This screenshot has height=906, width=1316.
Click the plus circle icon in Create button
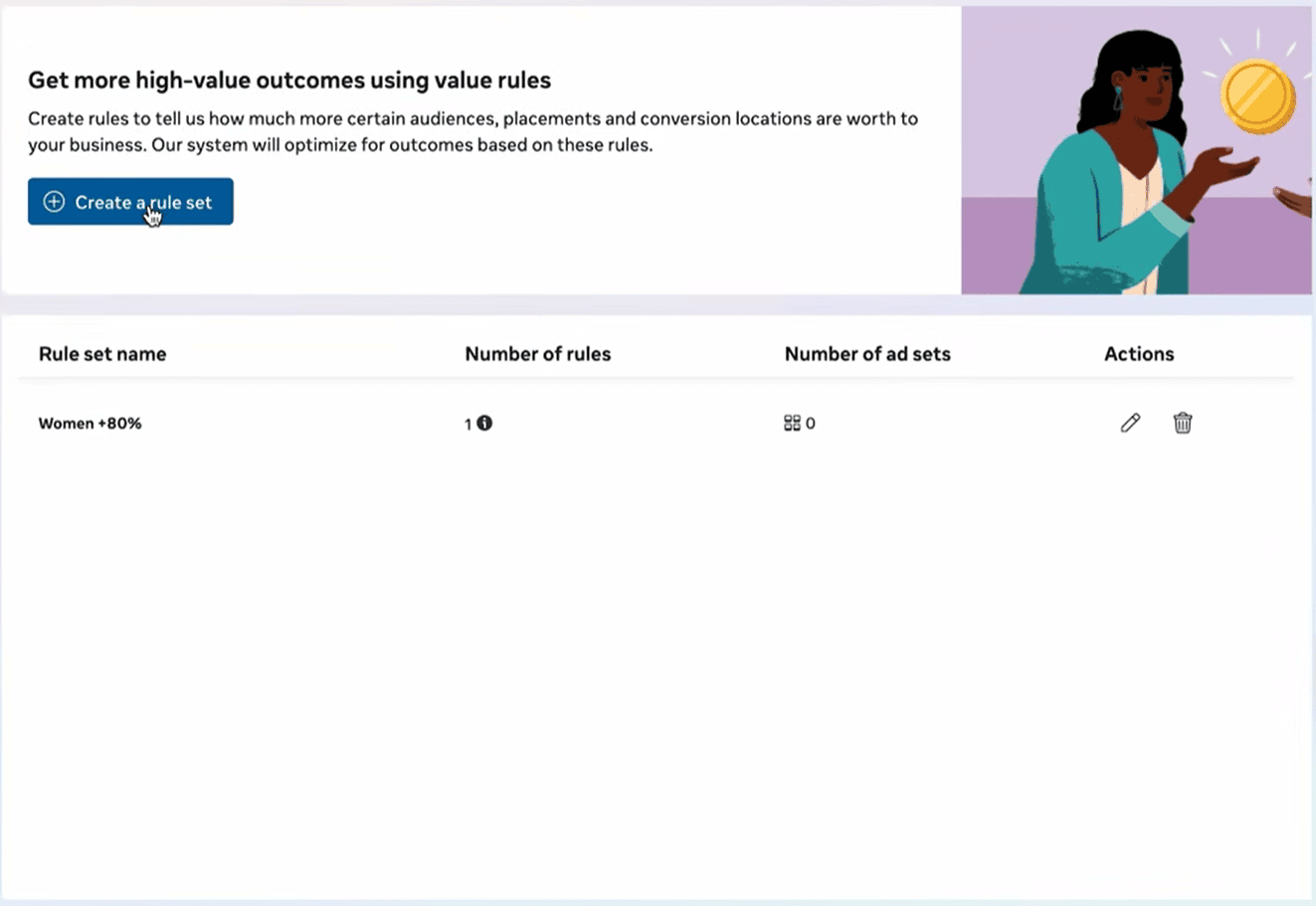55,202
